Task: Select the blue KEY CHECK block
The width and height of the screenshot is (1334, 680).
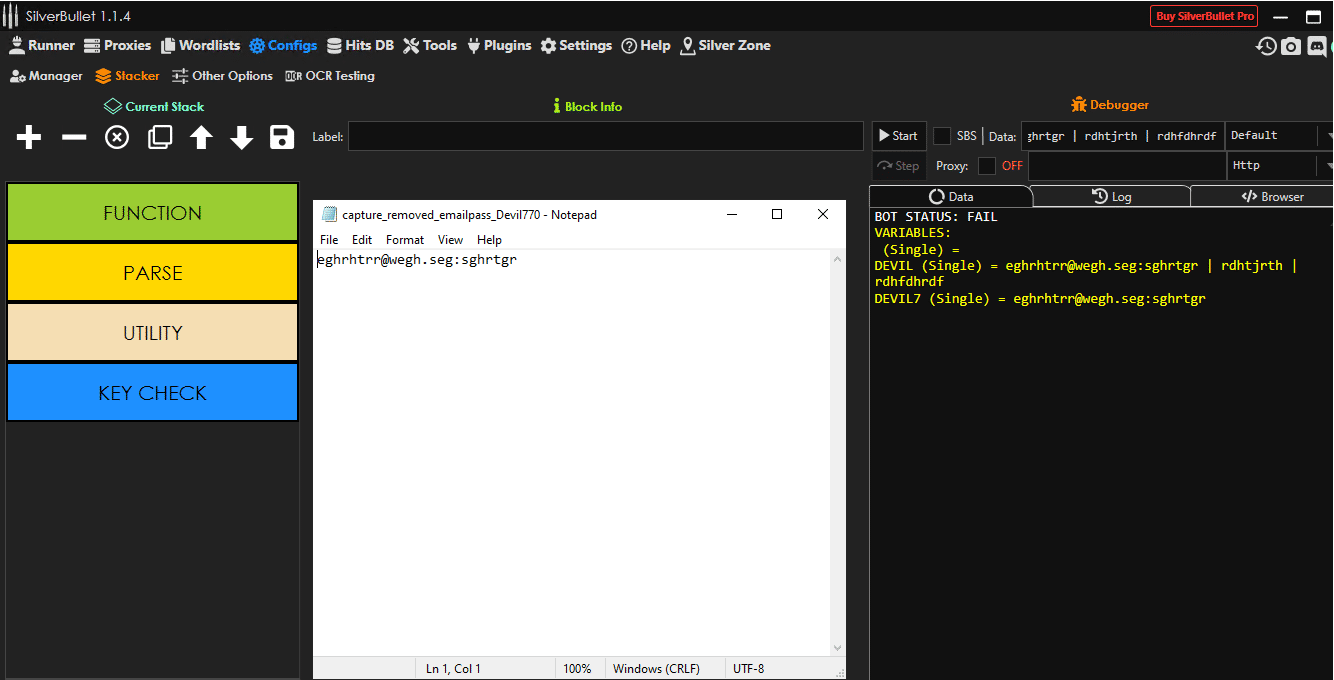Action: [x=152, y=393]
